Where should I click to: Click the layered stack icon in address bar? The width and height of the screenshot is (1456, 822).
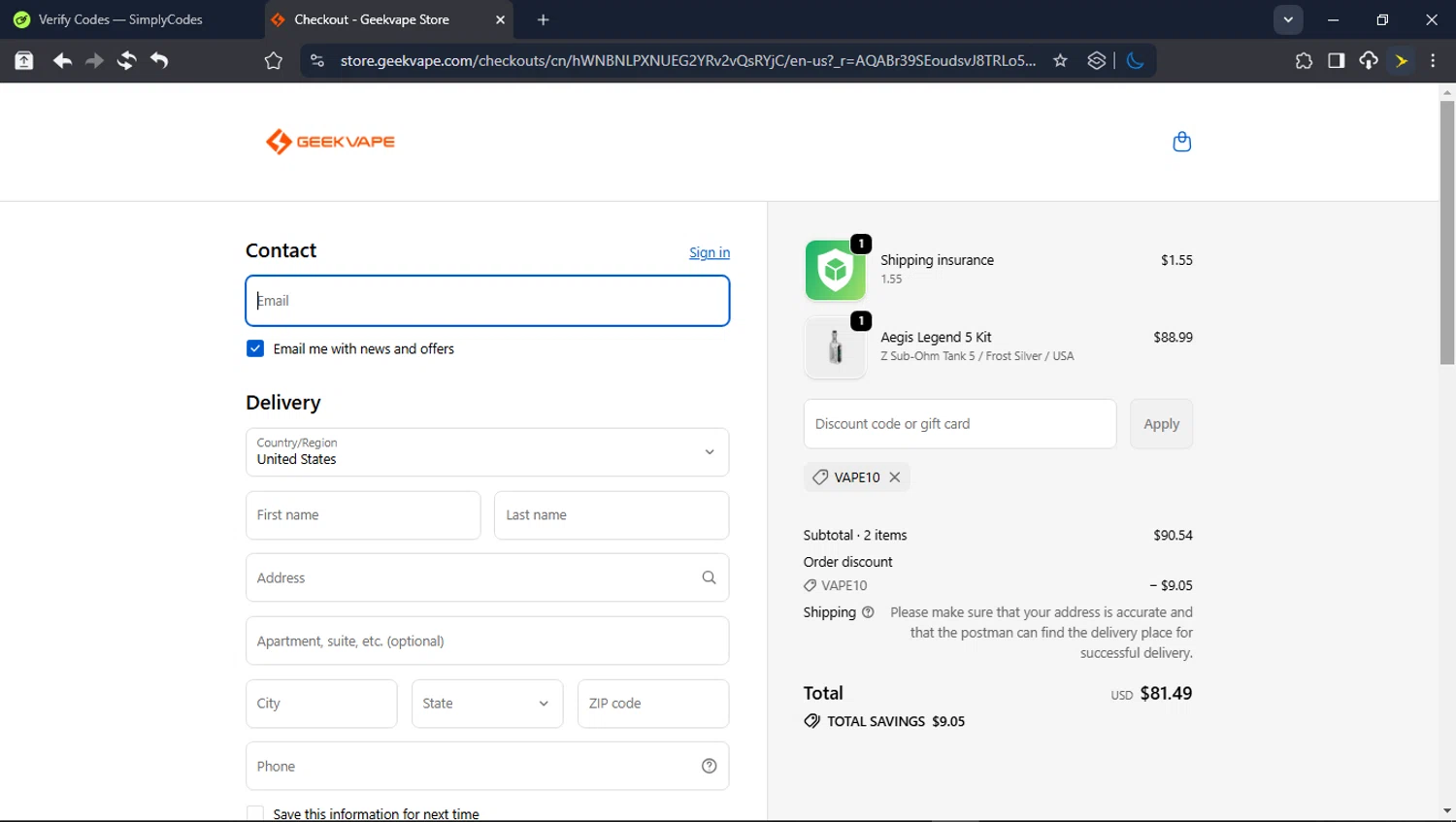click(1097, 61)
